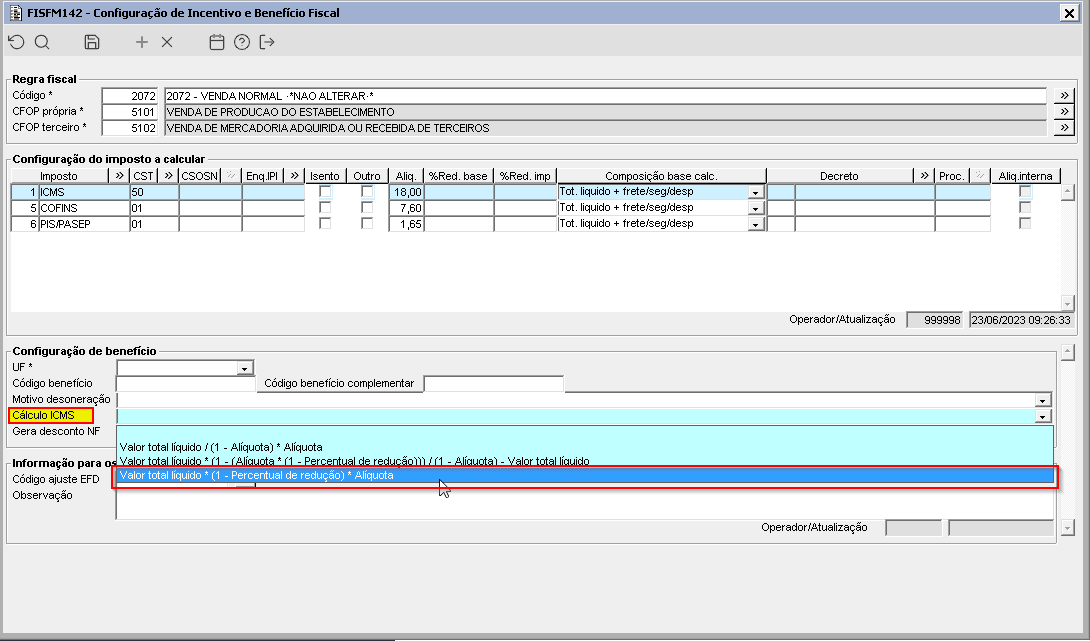Click the Código benefício complementar field
Screen dimensions: 1090x641
[494, 384]
